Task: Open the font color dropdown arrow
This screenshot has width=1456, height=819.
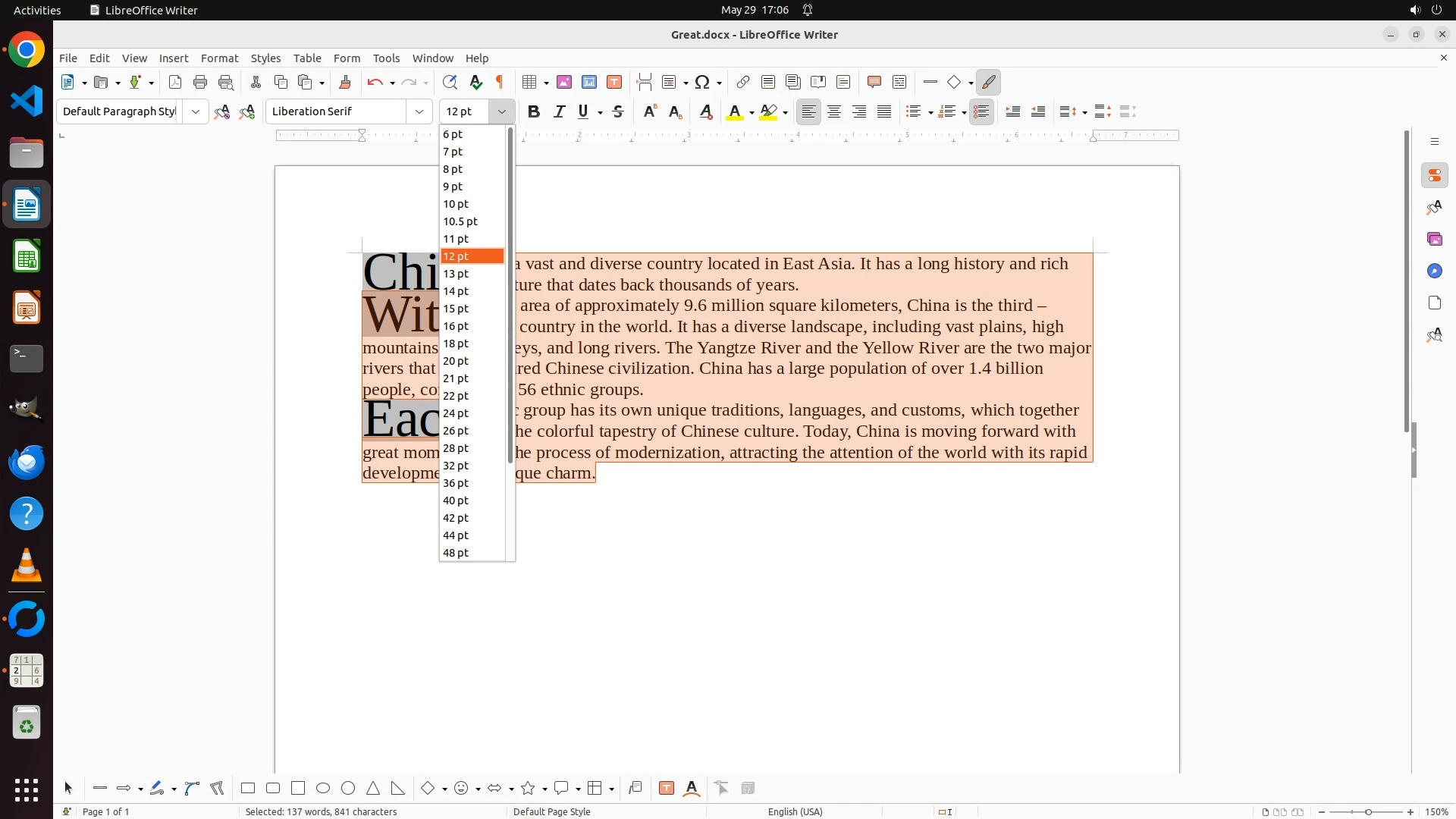Action: (752, 112)
